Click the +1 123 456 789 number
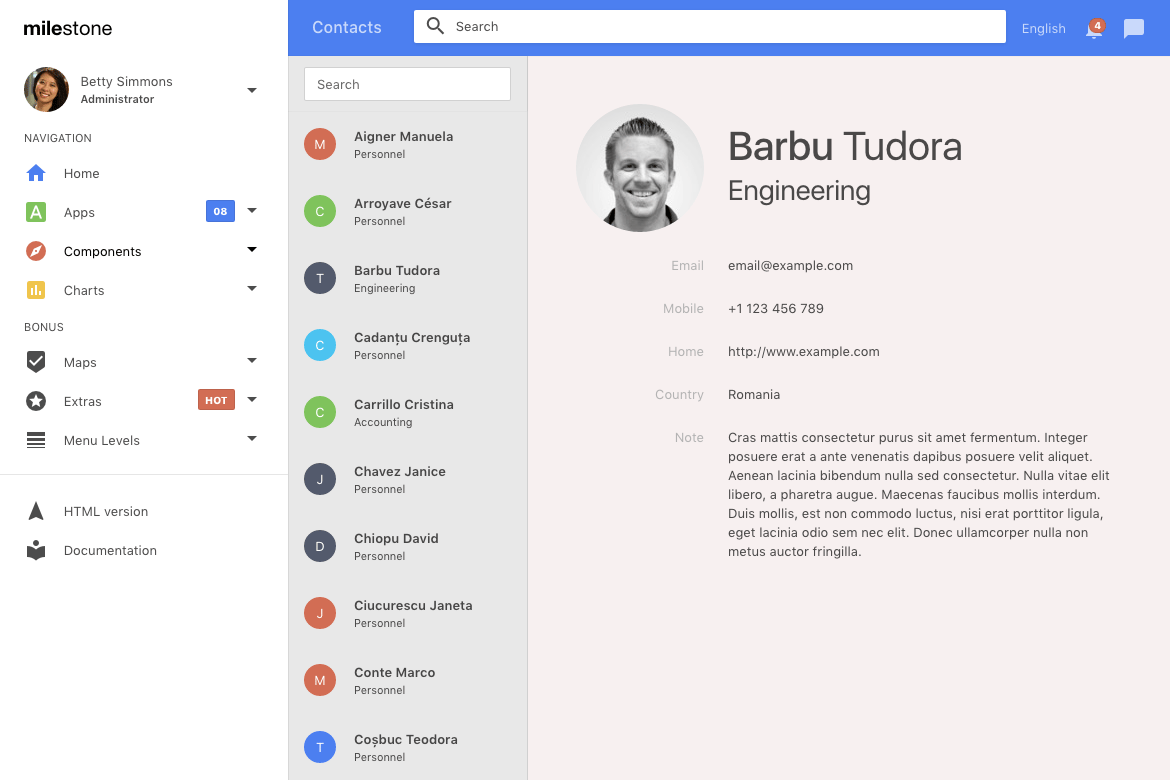This screenshot has height=780, width=1170. (776, 308)
